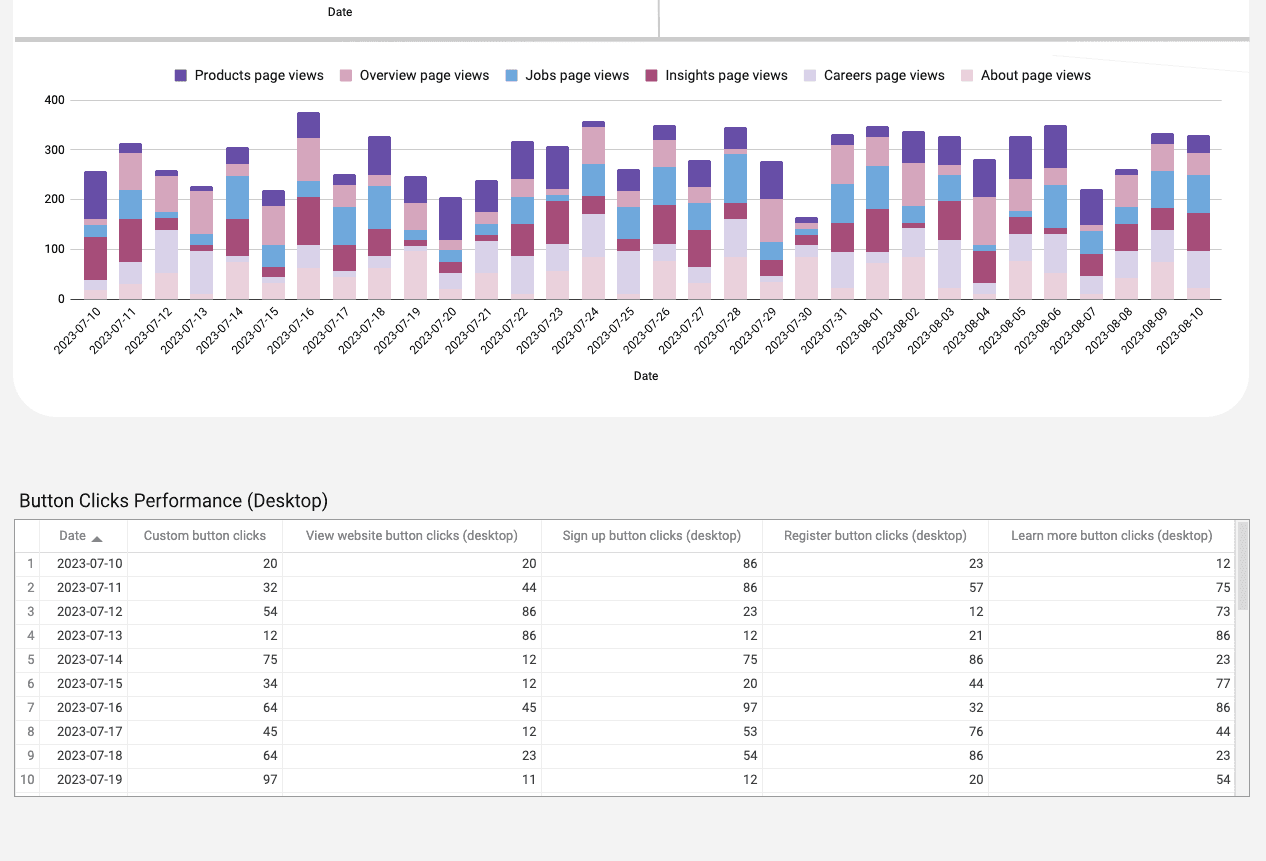Click the Jobs page views legend swatch
The image size is (1266, 861).
click(512, 76)
